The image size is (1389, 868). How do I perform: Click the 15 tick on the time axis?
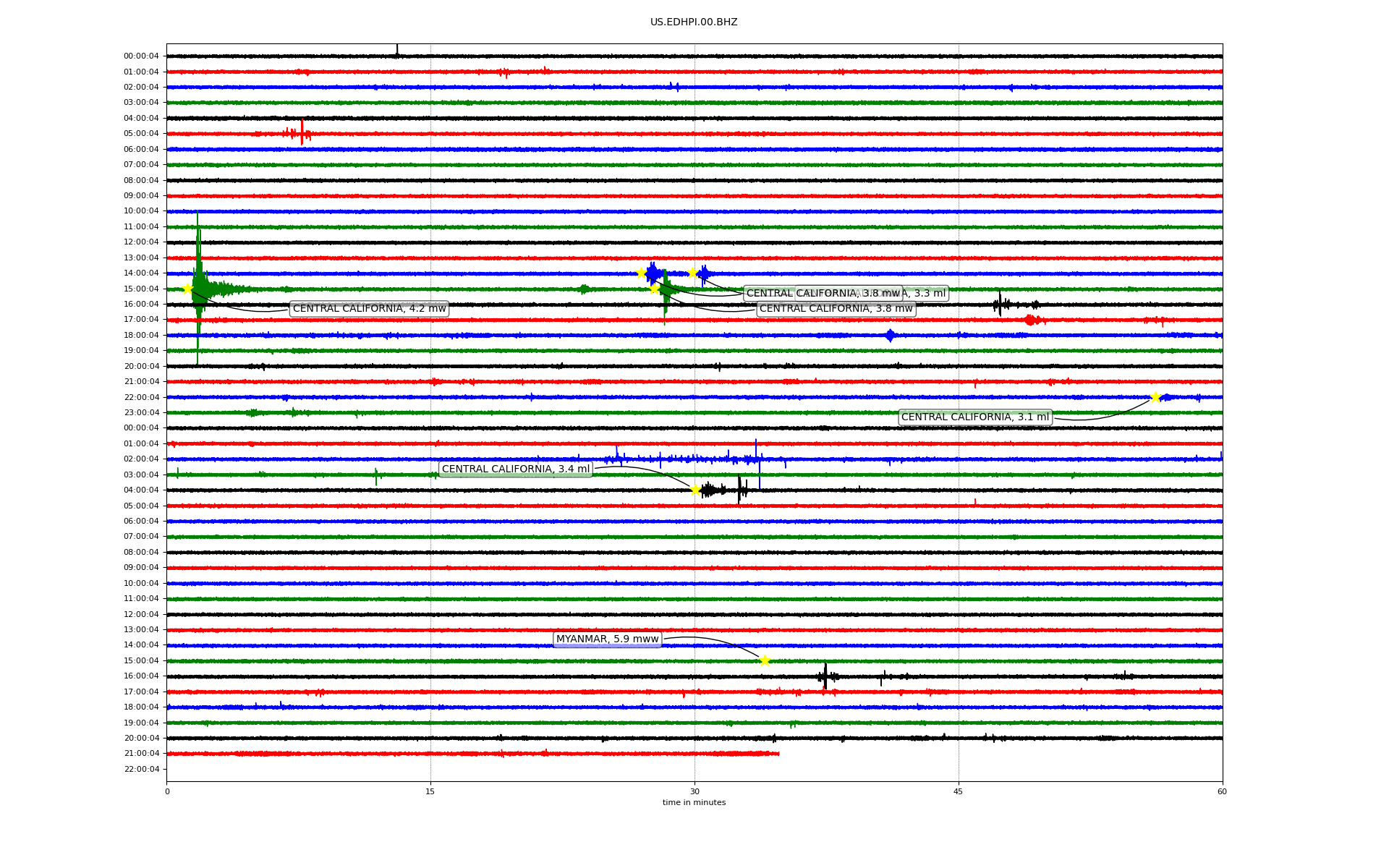click(x=430, y=791)
